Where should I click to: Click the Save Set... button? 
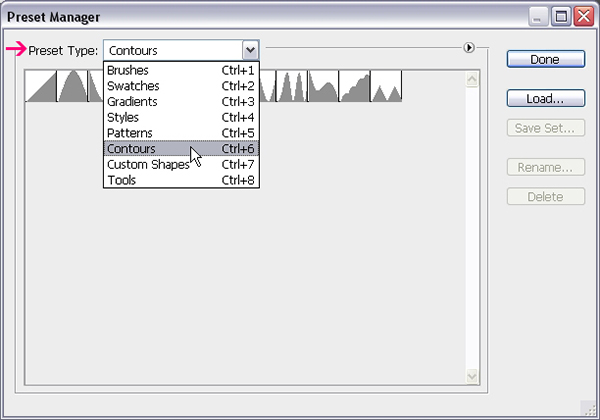(x=546, y=128)
